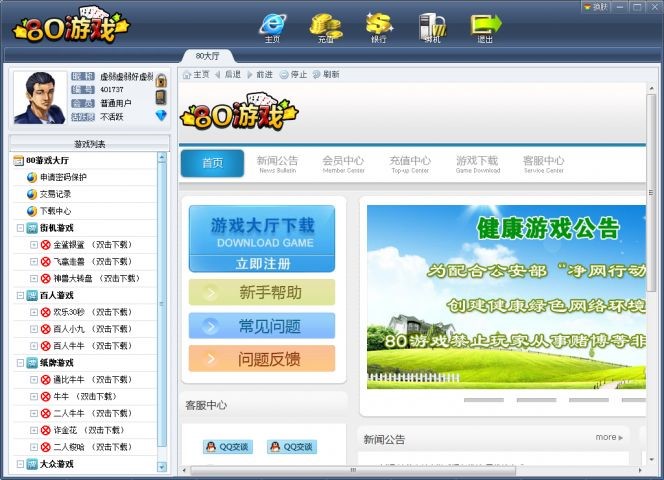Collapse the 街机游戏 category
This screenshot has height=480, width=664.
tap(20, 228)
